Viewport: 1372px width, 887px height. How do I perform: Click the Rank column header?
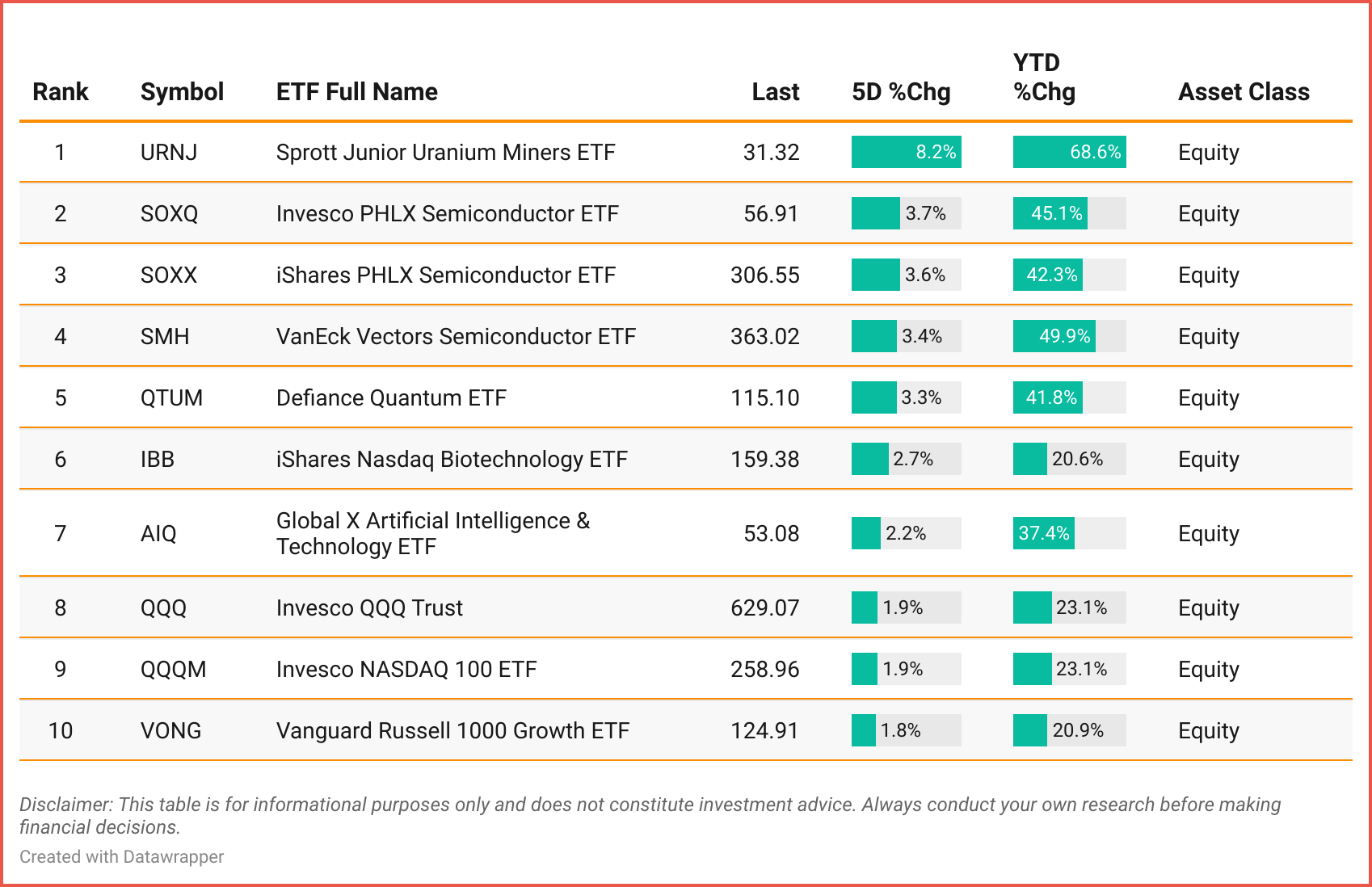point(61,92)
